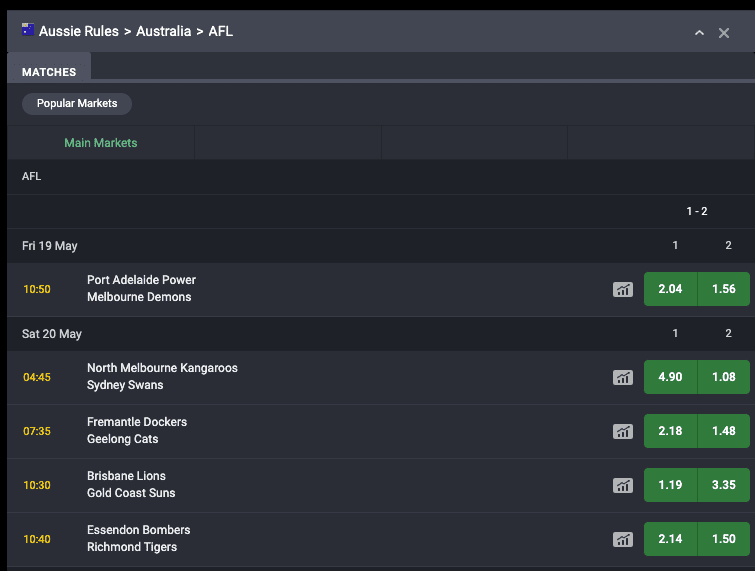Open stats icon for Fremantle Dockers match

pyautogui.click(x=623, y=431)
